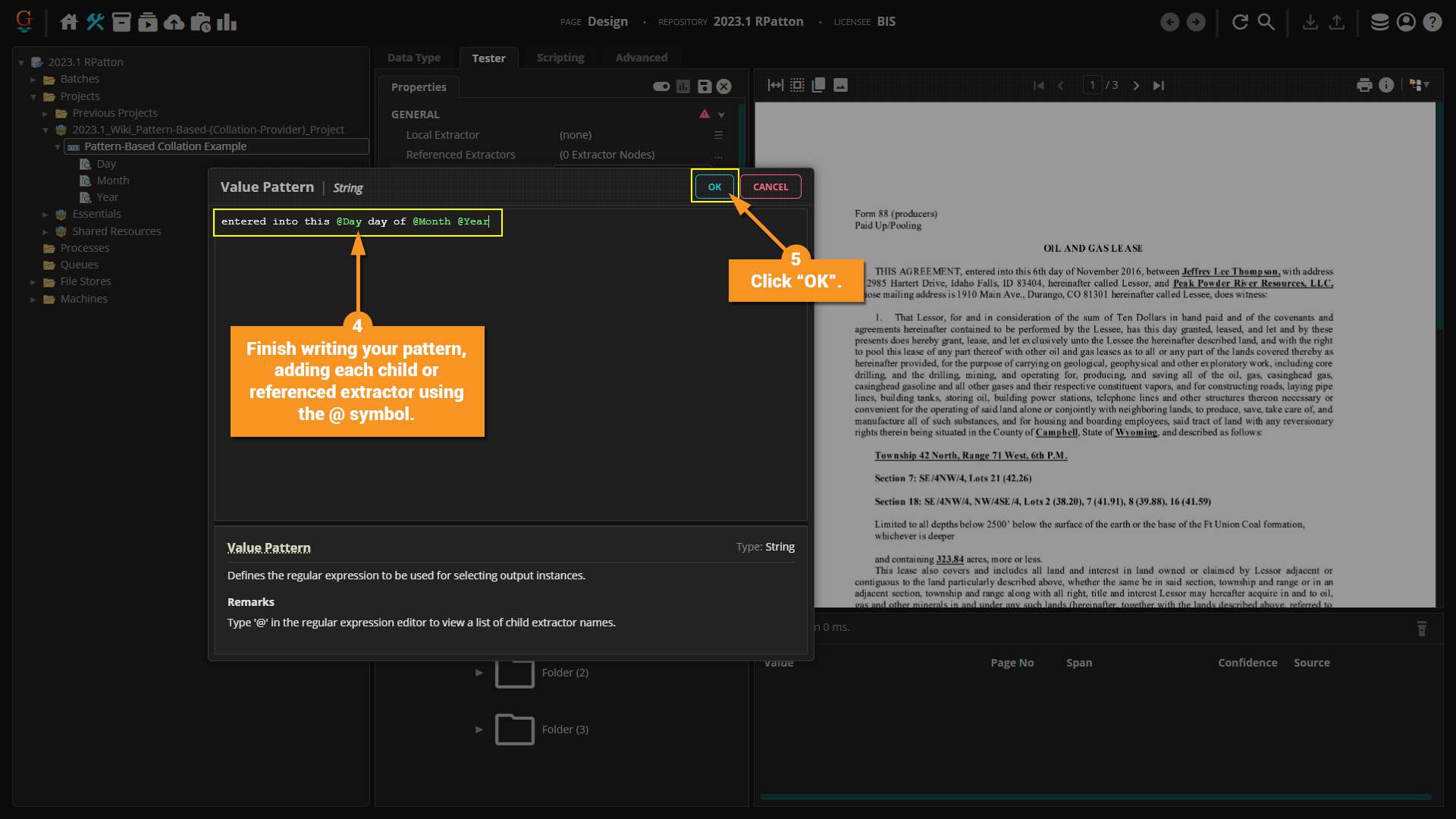This screenshot has height=819, width=1456.
Task: Switch to the Data Type tab
Action: (x=414, y=58)
